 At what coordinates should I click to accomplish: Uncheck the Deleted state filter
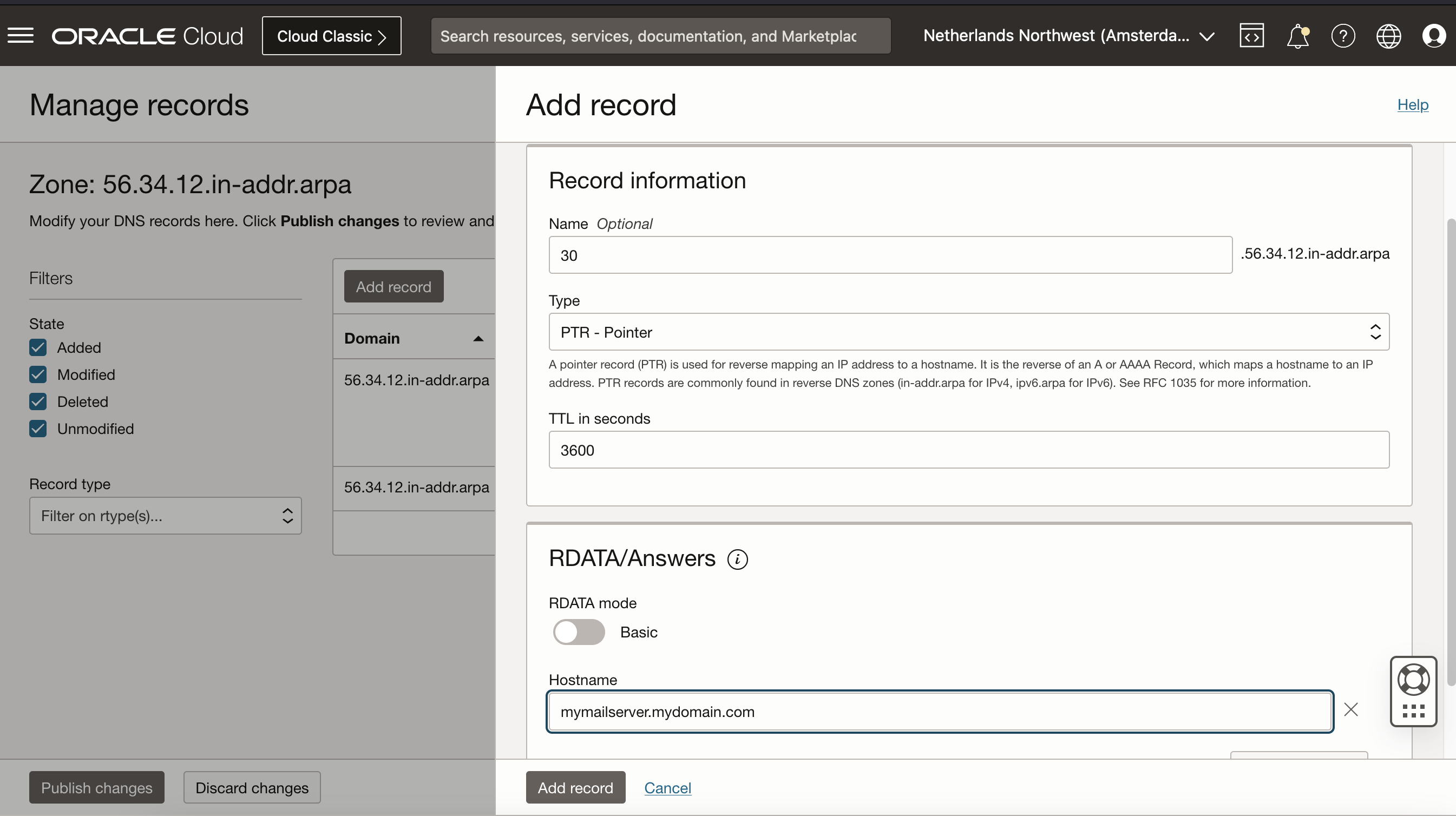tap(38, 402)
